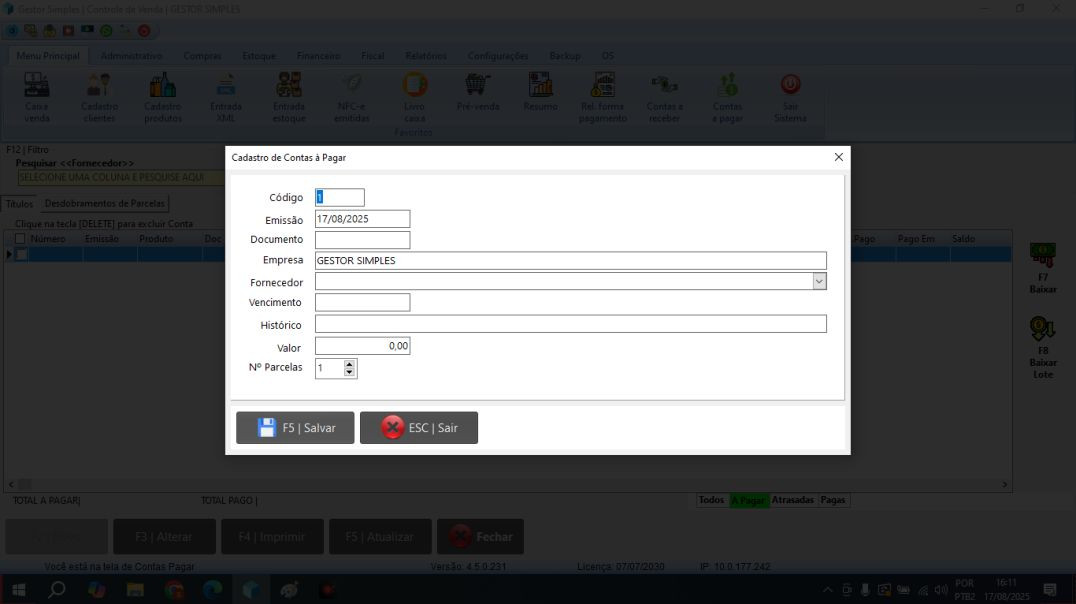Decrease the Nº Parcelas value using the down arrow
Screen dimensions: 1076x604
coord(349,373)
